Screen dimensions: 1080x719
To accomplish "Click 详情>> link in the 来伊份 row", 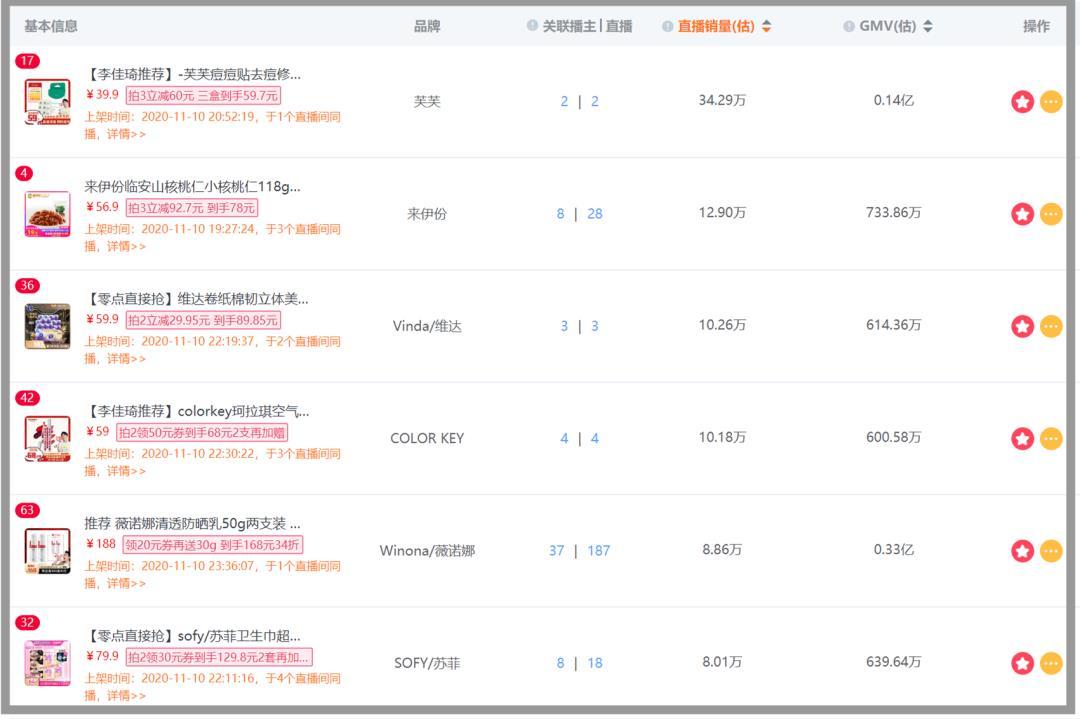I will coord(126,247).
